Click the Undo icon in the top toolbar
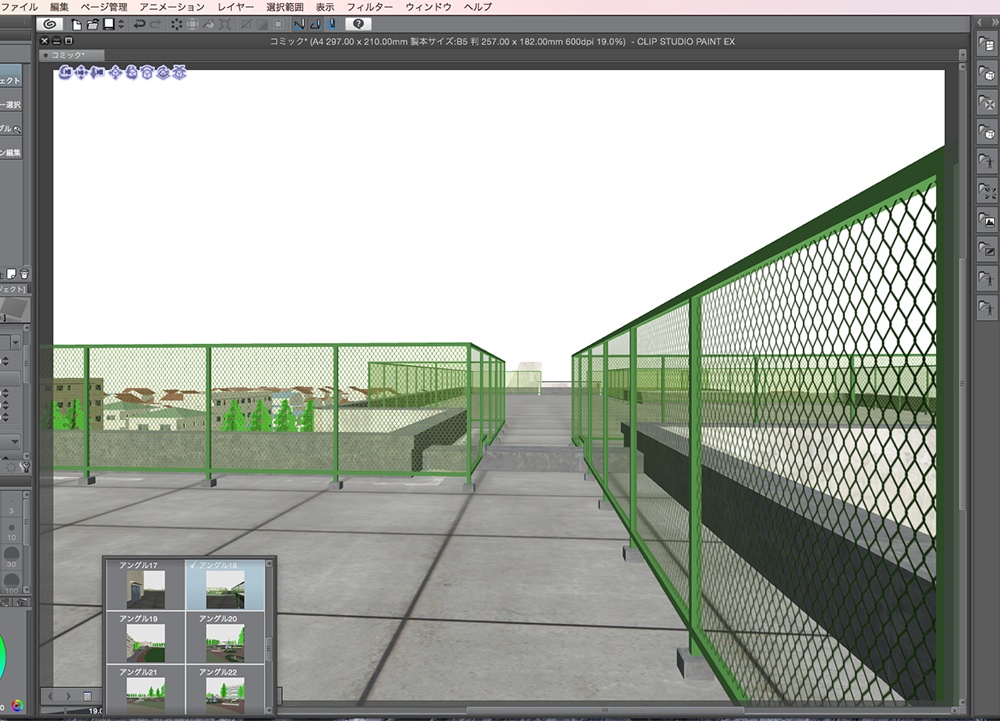 (138, 25)
